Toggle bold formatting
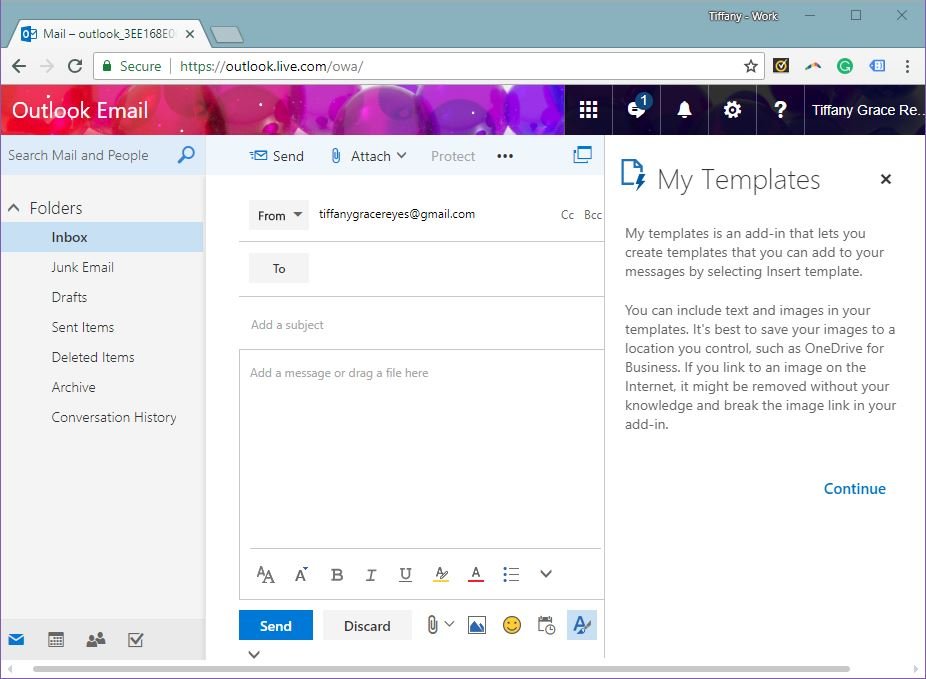The width and height of the screenshot is (926, 679). coord(337,574)
